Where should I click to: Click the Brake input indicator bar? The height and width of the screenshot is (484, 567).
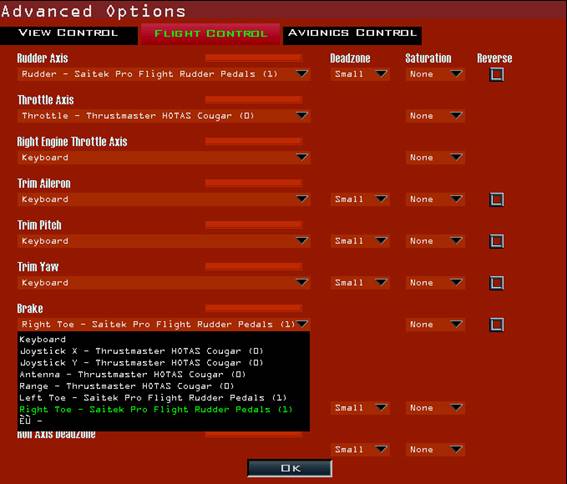[x=253, y=308]
